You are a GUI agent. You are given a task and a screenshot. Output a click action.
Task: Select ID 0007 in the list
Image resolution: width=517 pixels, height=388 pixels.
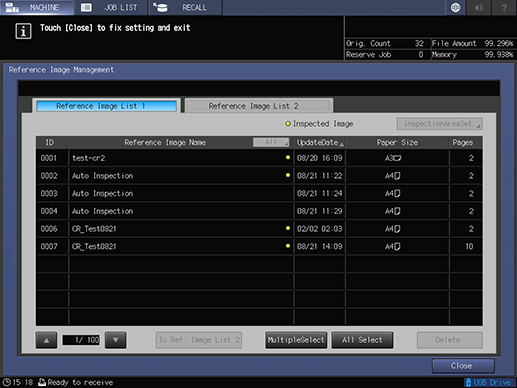point(259,246)
